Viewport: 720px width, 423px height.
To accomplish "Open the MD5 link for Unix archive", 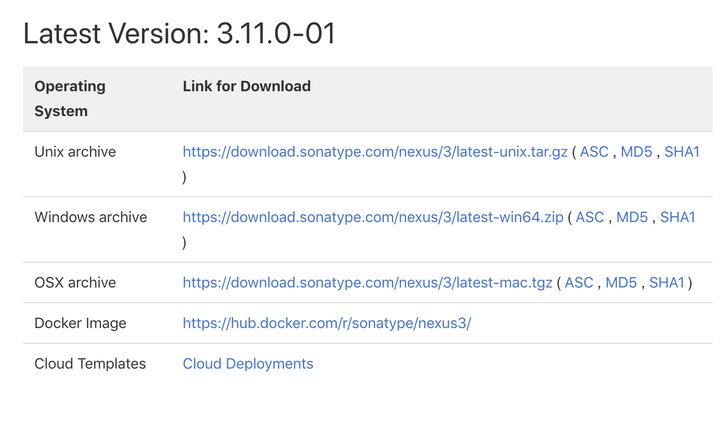I will [x=636, y=152].
